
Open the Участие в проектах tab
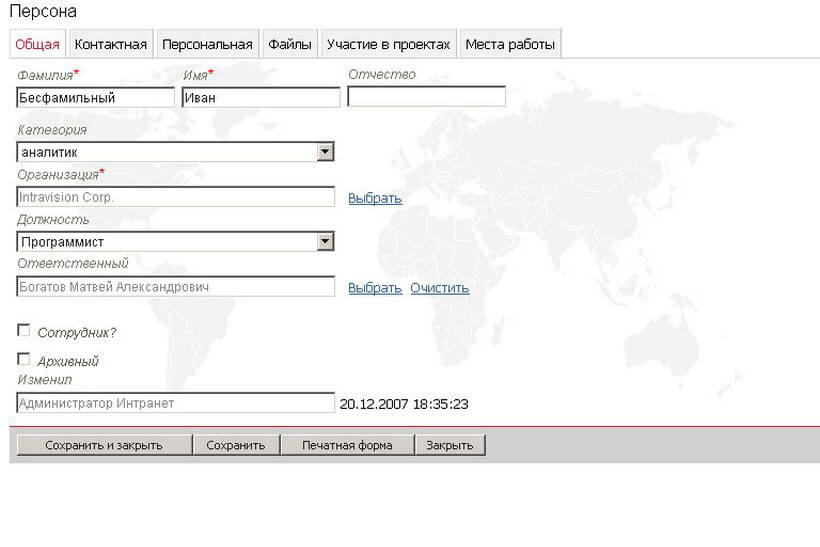[388, 44]
